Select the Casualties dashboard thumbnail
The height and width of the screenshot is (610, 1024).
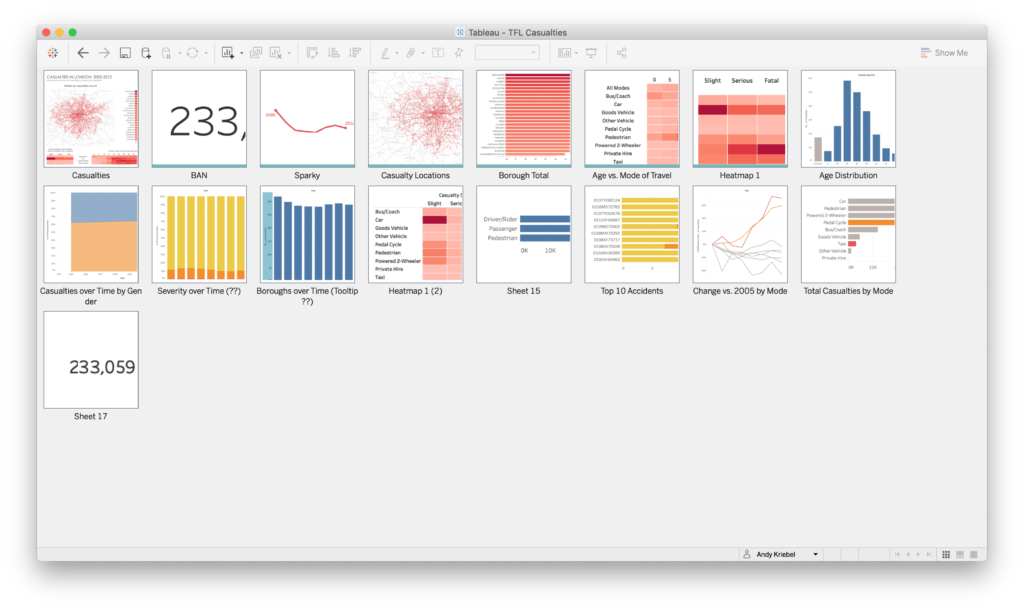click(91, 119)
